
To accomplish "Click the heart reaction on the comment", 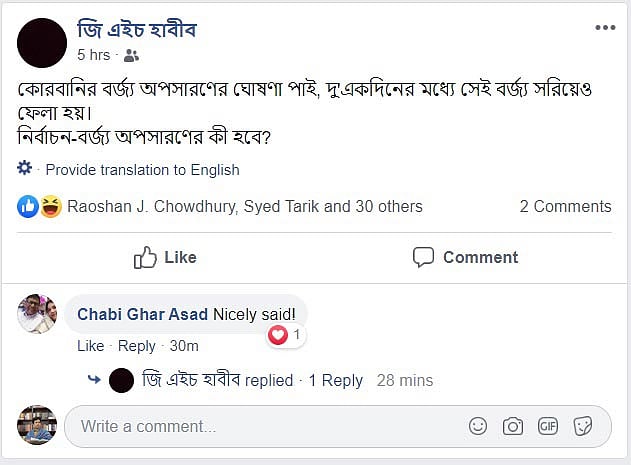I will [279, 335].
